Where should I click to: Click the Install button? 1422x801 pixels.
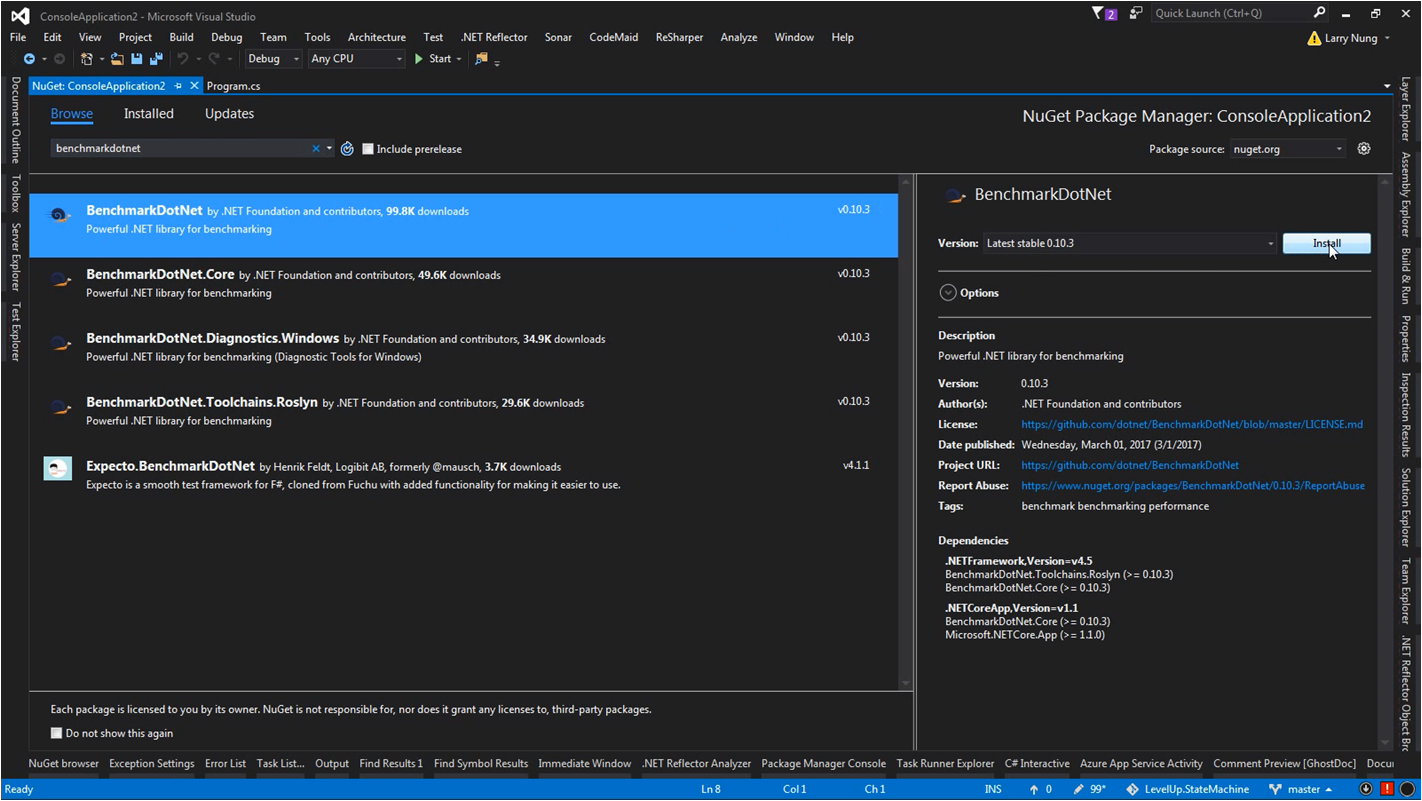pos(1326,243)
